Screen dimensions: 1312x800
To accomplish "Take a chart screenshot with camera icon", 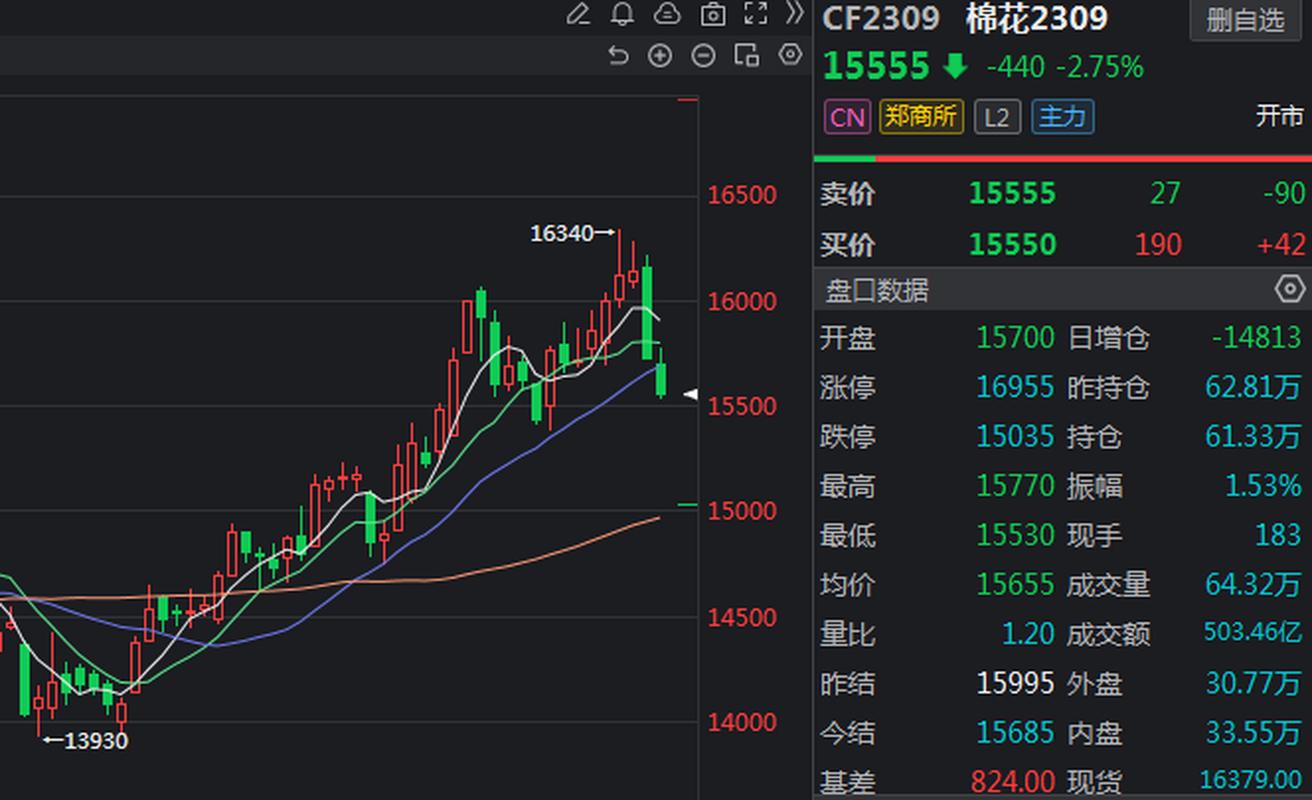I will [712, 14].
